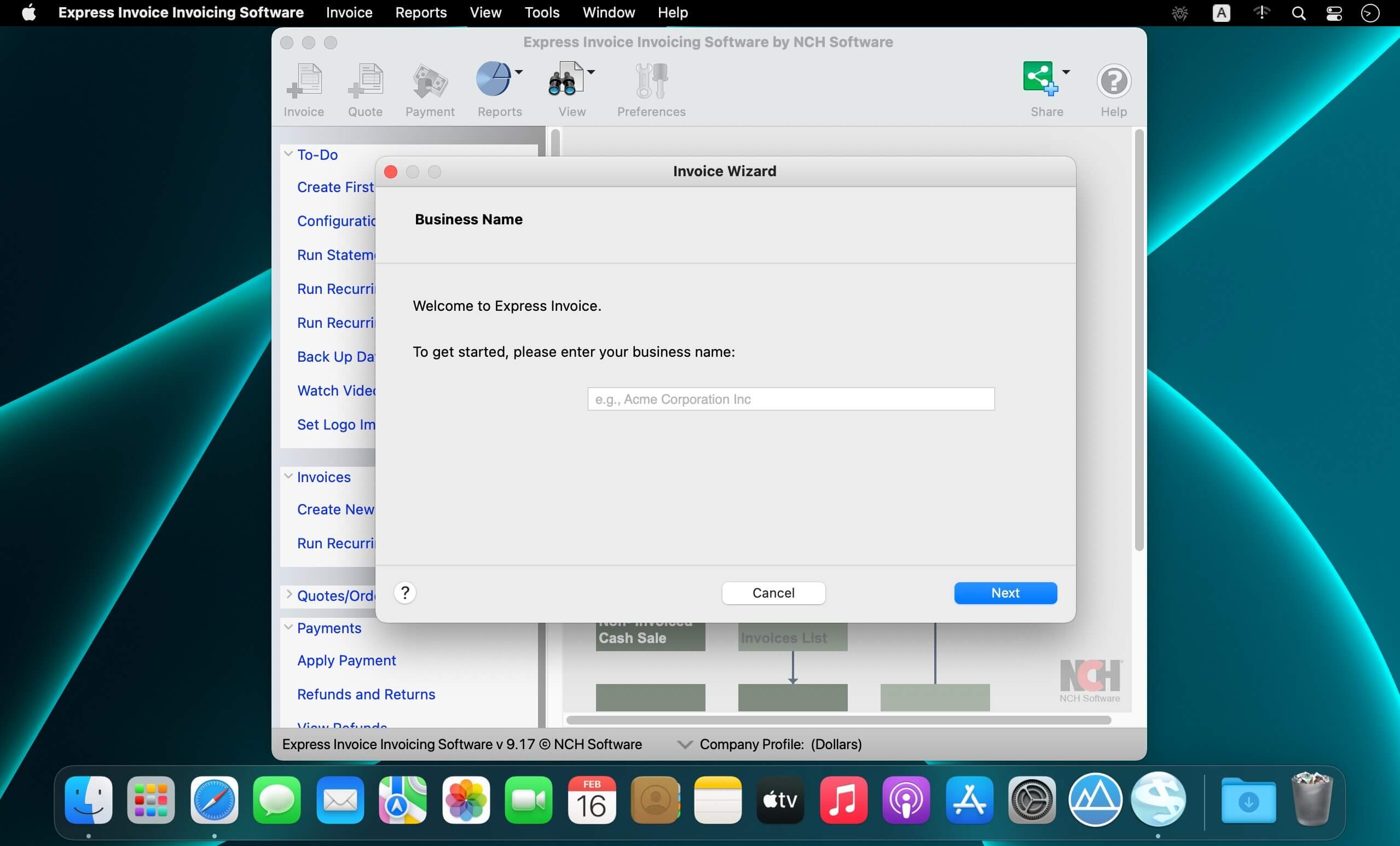Click the View binoculars icon

pyautogui.click(x=565, y=79)
